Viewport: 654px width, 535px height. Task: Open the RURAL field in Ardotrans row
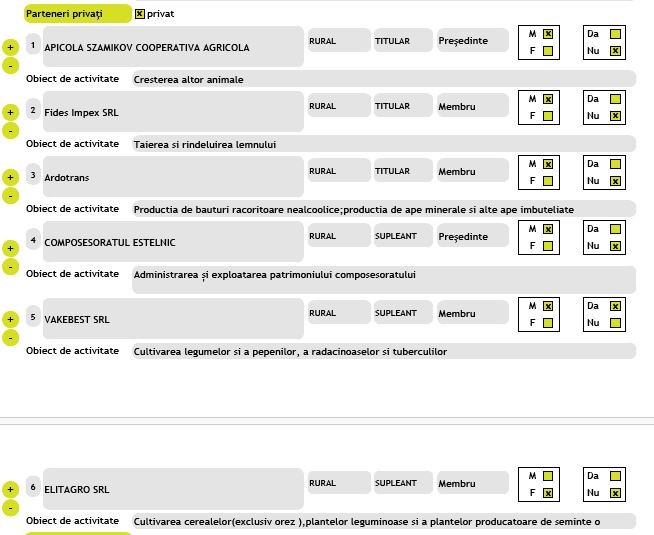coord(338,171)
